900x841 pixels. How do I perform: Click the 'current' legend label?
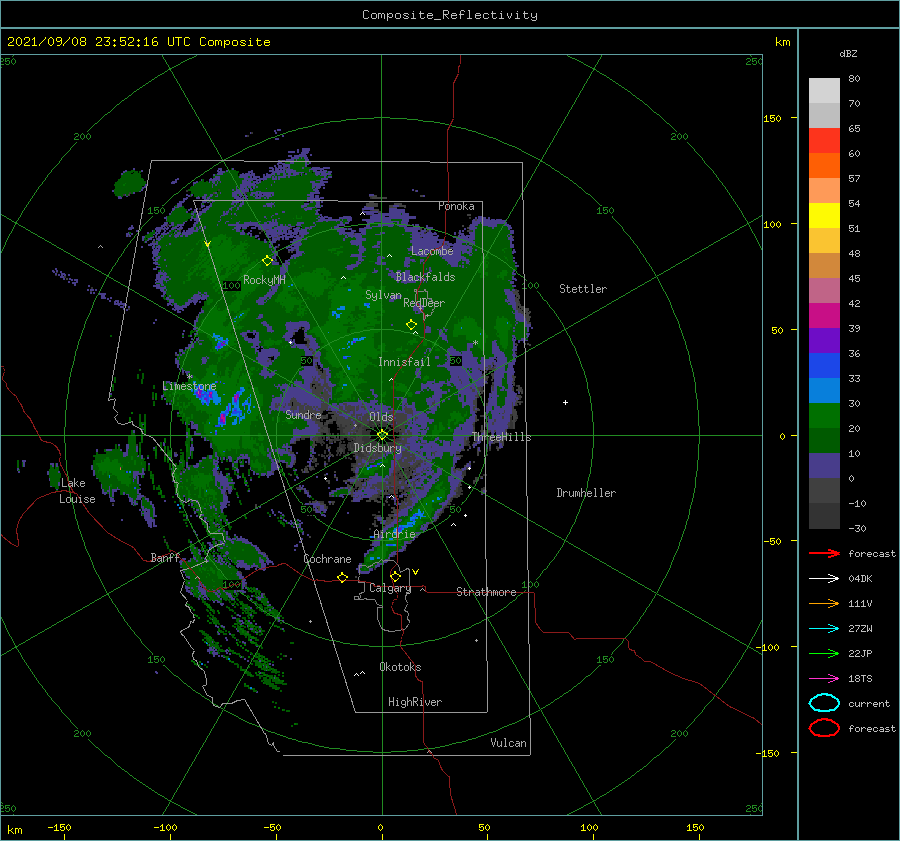(x=869, y=703)
